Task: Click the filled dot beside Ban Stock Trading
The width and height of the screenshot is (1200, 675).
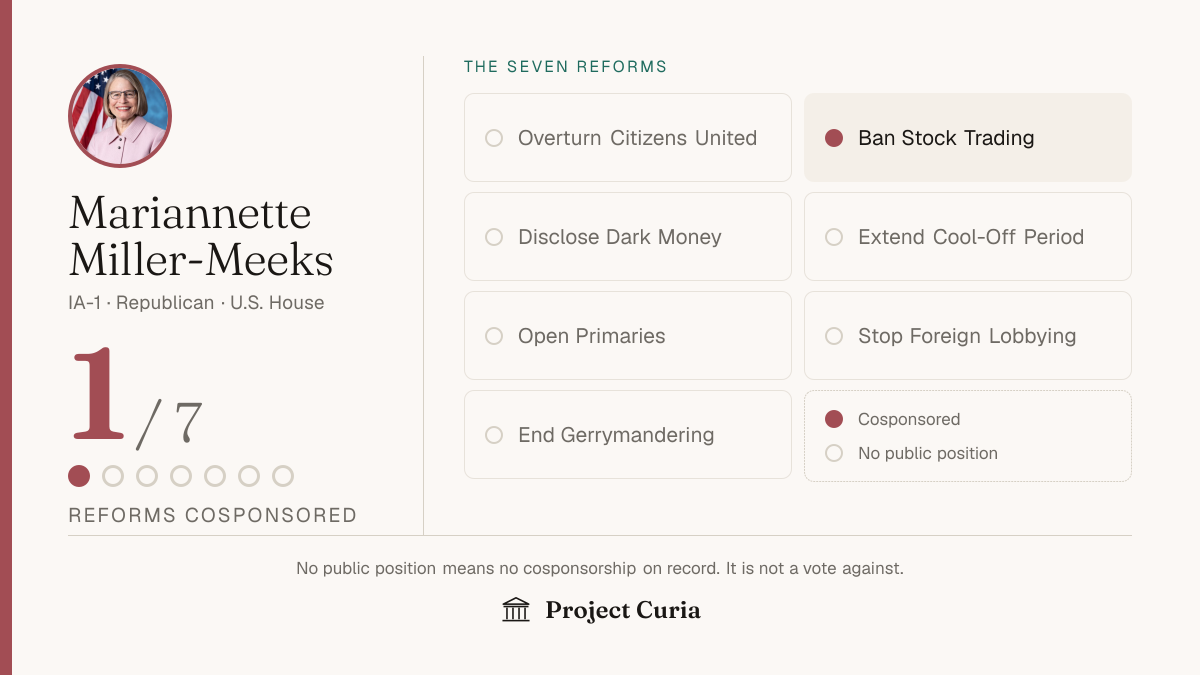Action: (834, 138)
